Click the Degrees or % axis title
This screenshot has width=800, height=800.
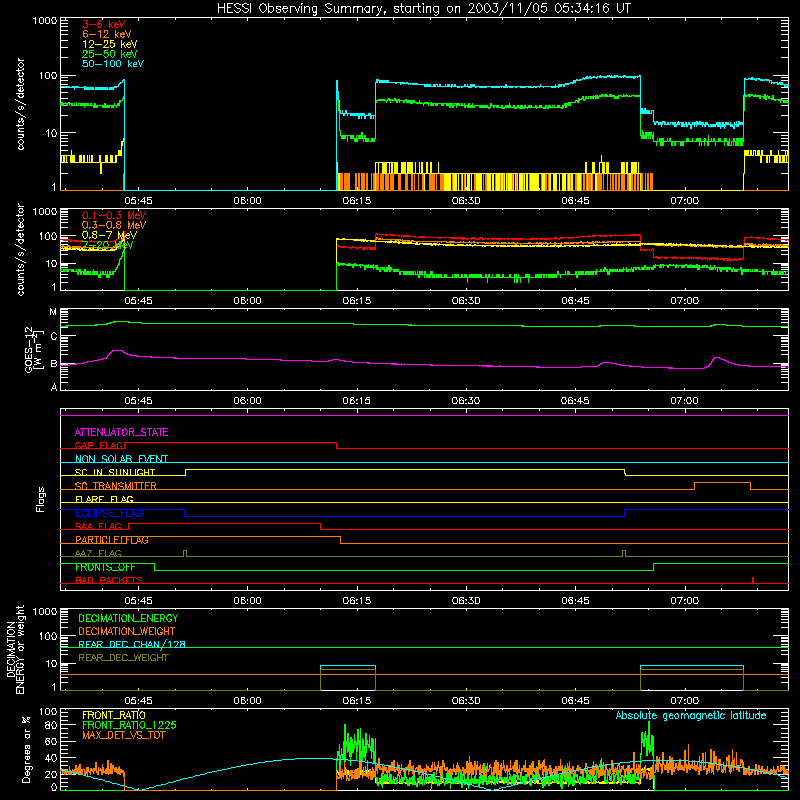tap(26, 749)
